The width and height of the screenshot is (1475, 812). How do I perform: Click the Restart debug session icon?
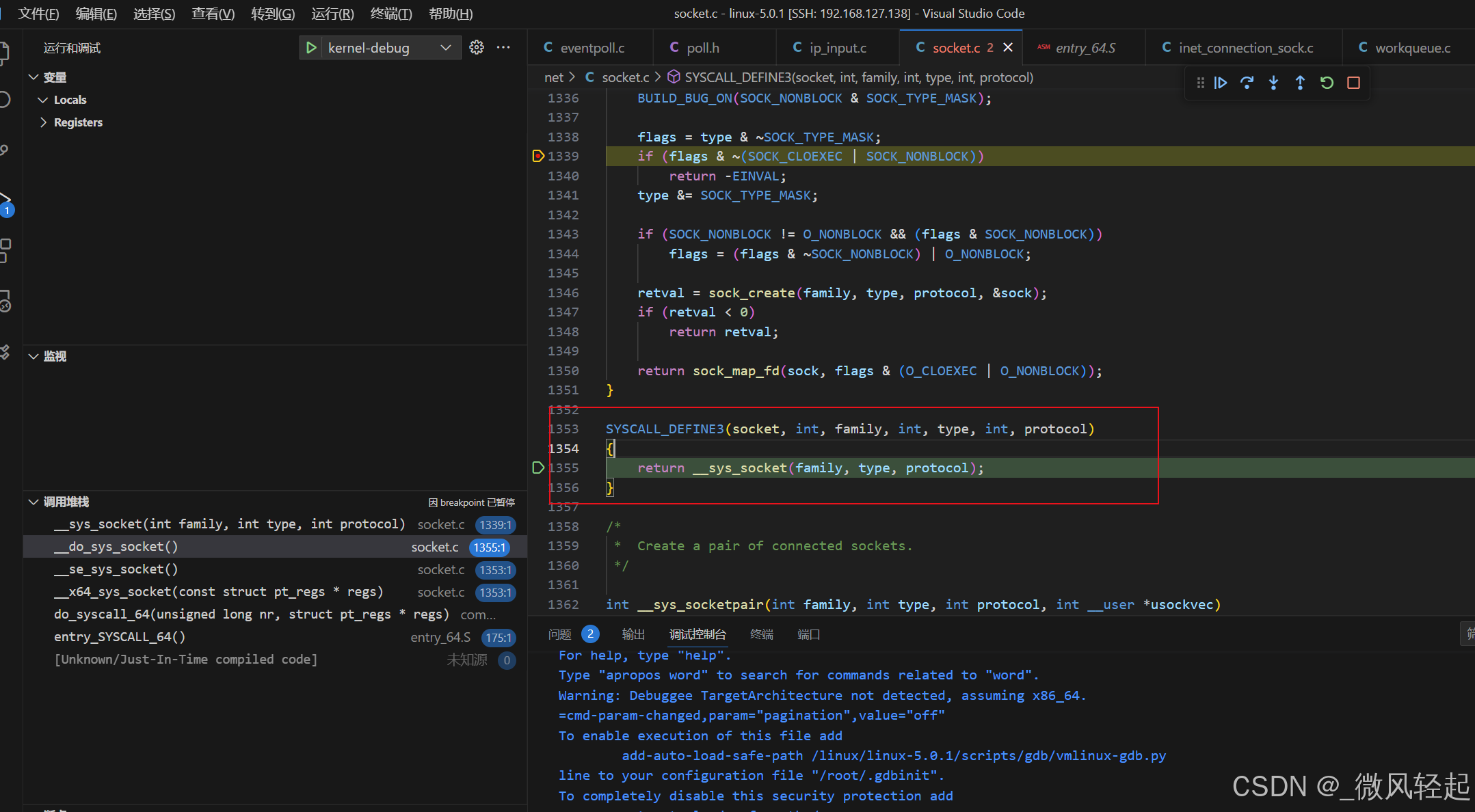pyautogui.click(x=1325, y=83)
